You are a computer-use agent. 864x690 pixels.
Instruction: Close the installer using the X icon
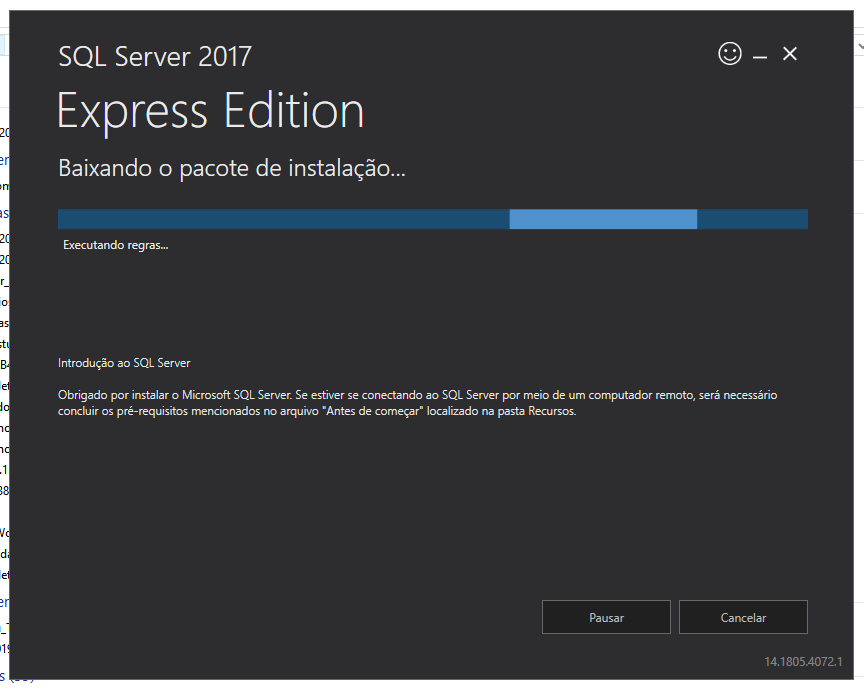tap(790, 54)
